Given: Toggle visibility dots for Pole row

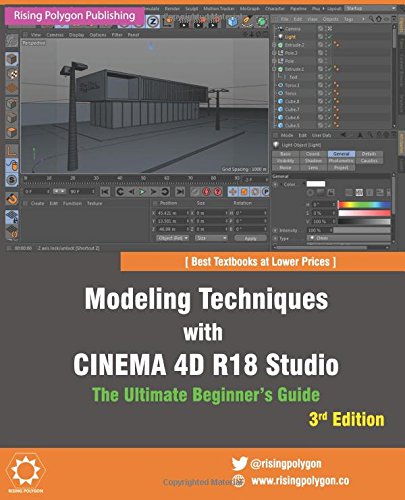Looking at the screenshot, I should (325, 61).
